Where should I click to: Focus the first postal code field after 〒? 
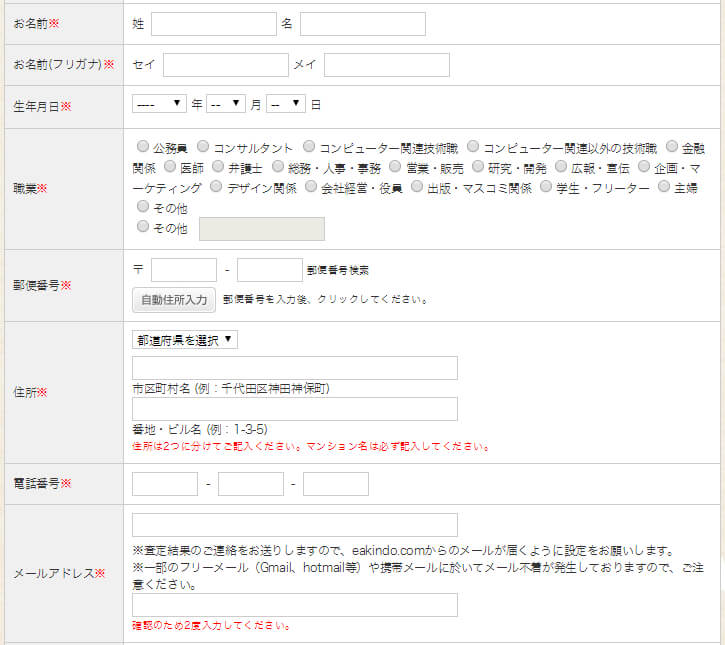[184, 270]
